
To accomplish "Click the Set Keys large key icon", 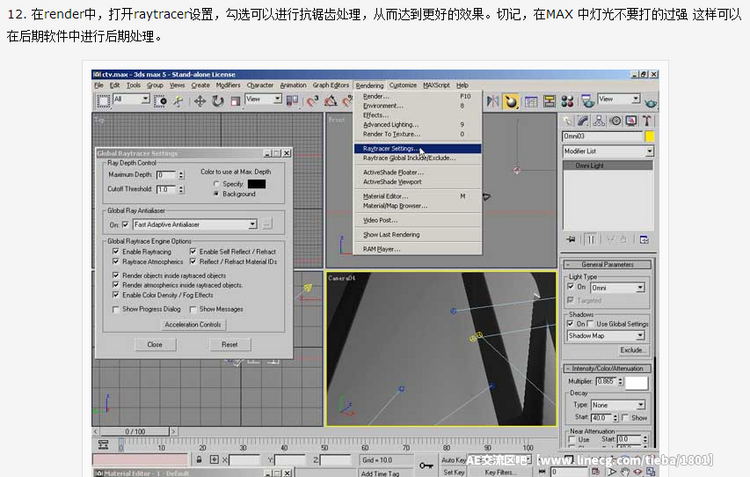I will coord(426,465).
